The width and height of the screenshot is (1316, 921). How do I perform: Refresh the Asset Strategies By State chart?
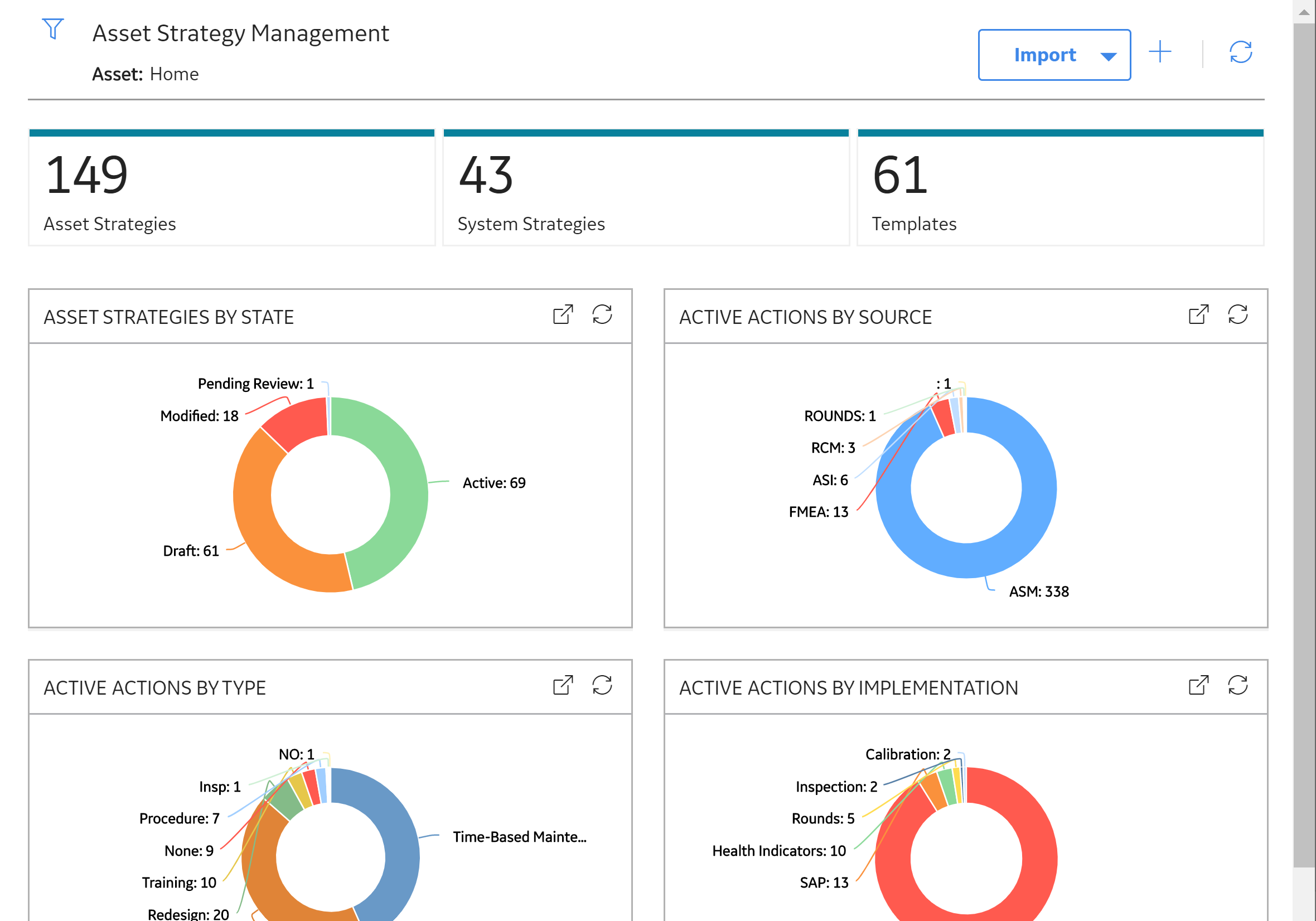point(602,314)
